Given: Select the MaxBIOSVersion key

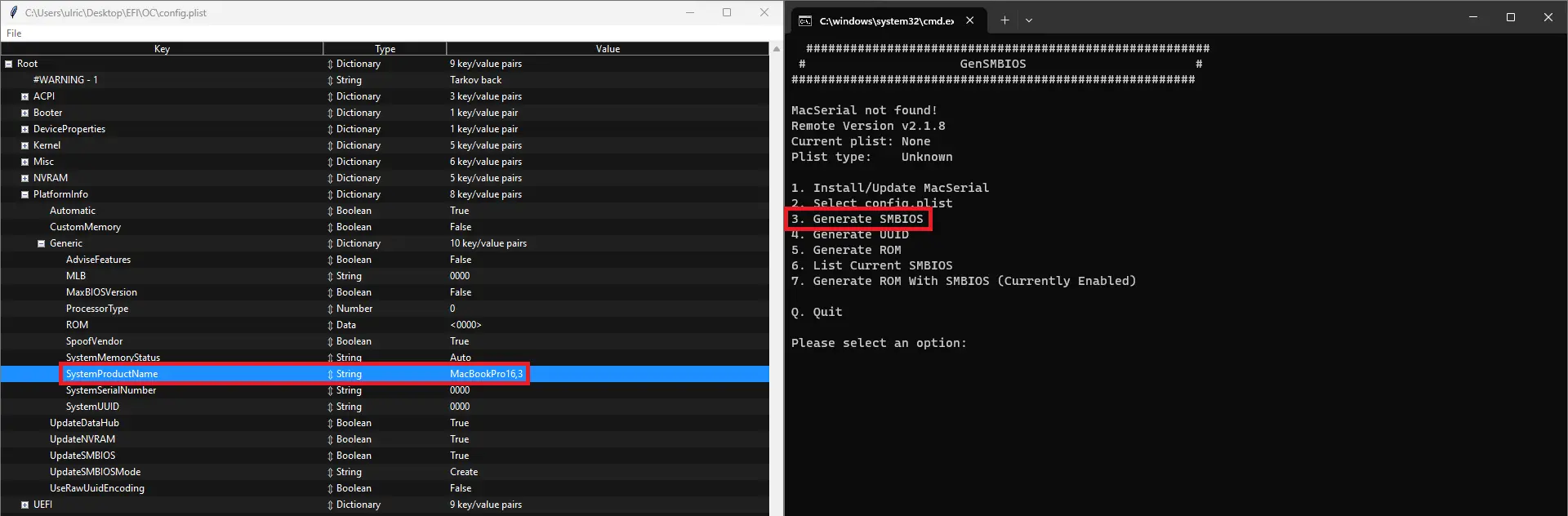Looking at the screenshot, I should (x=101, y=292).
